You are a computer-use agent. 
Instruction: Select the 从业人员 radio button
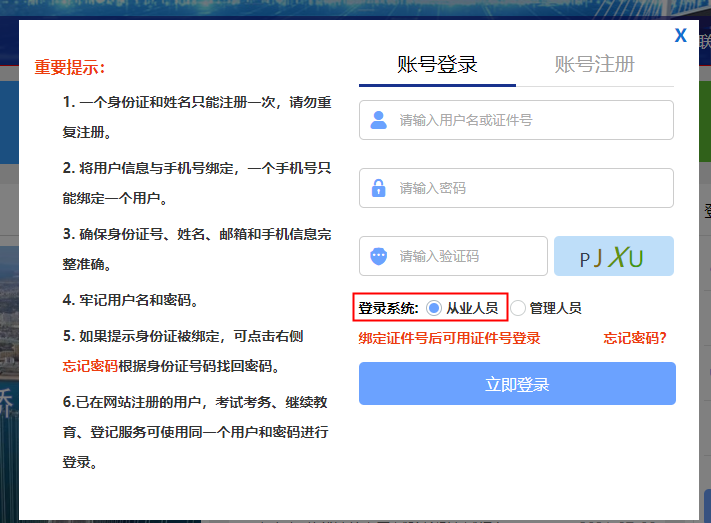click(433, 308)
